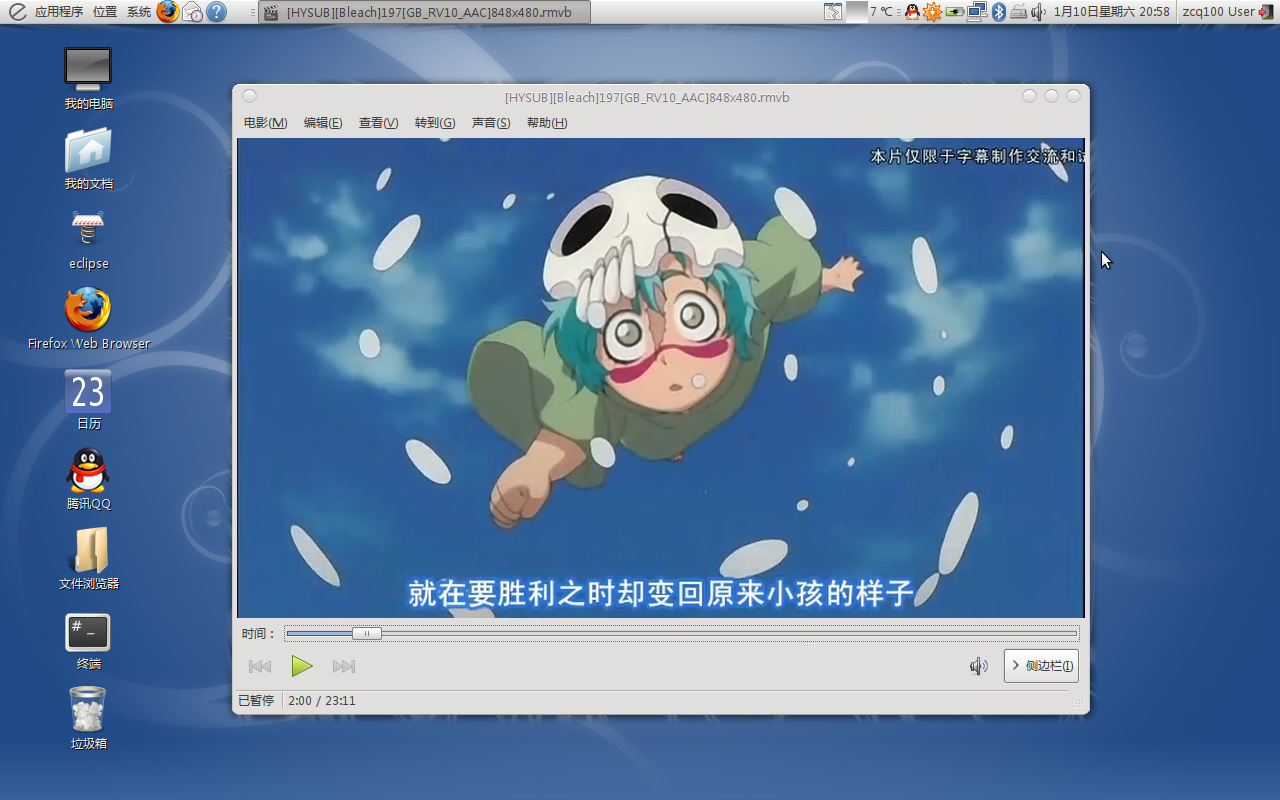Click the workspace switcher icon in panel
This screenshot has height=800, width=1280.
pos(833,12)
